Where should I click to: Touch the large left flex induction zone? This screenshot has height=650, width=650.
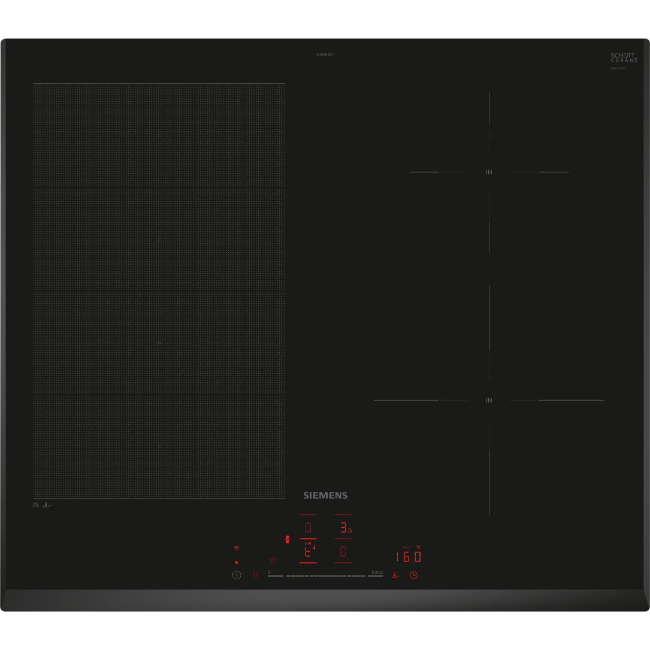[x=158, y=290]
